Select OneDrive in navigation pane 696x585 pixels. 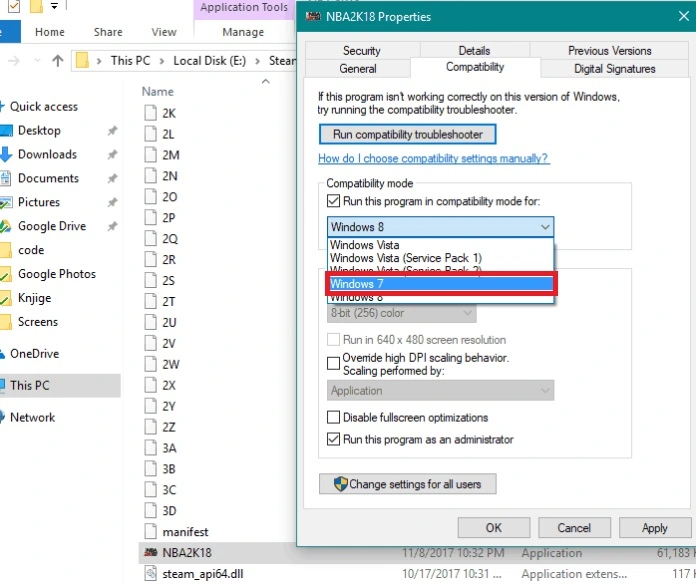[x=35, y=353]
